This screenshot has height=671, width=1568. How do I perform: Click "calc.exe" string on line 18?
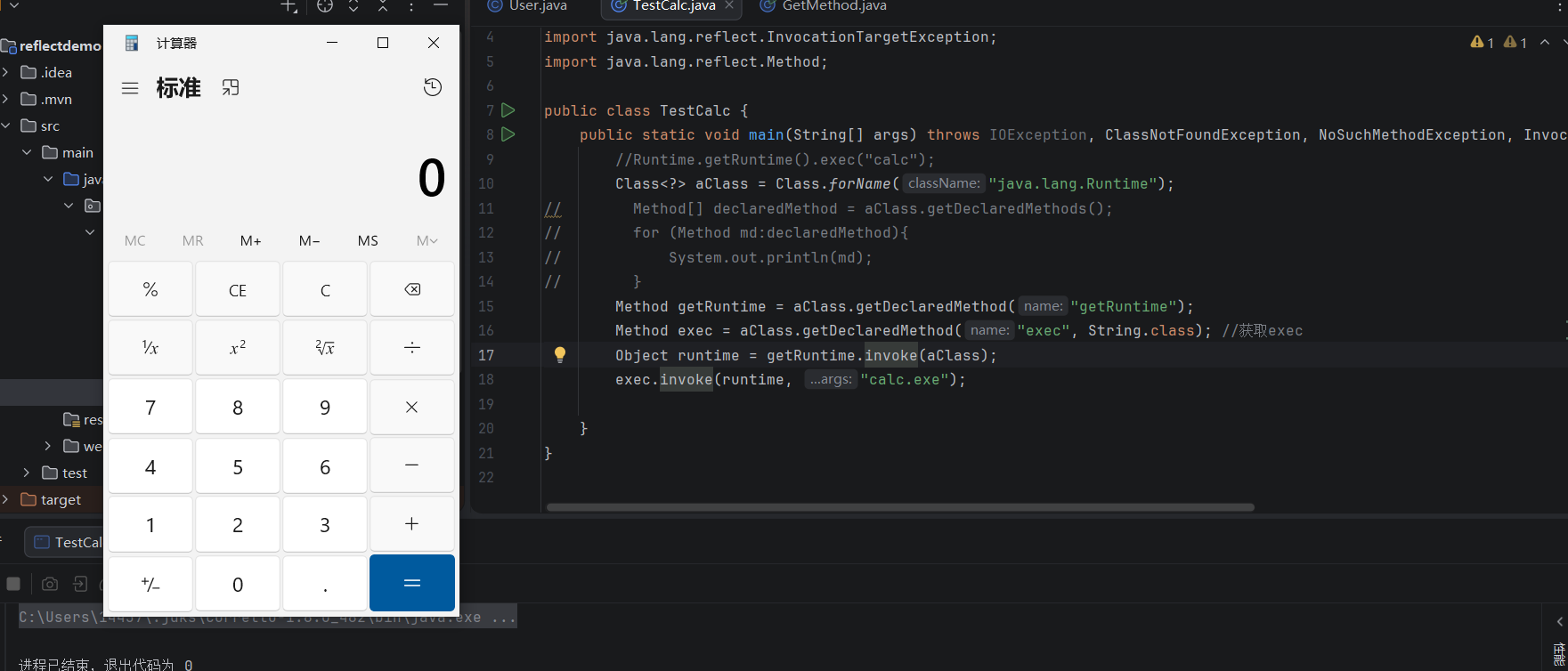[x=905, y=379]
